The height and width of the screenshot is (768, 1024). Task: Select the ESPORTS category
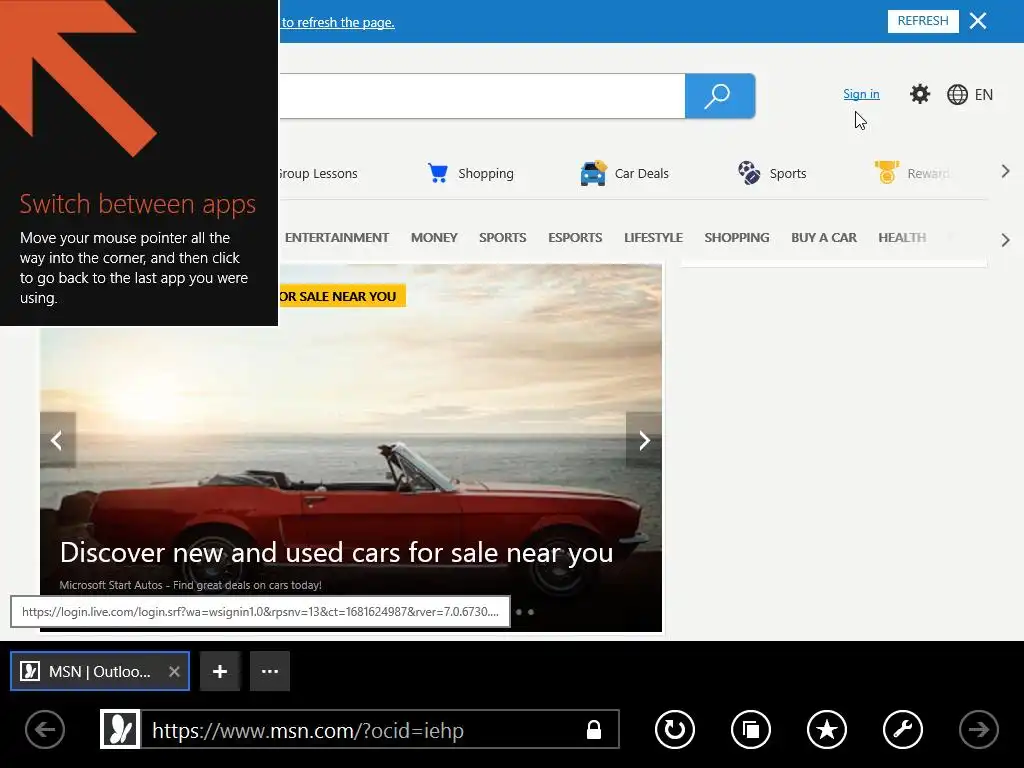click(x=575, y=238)
